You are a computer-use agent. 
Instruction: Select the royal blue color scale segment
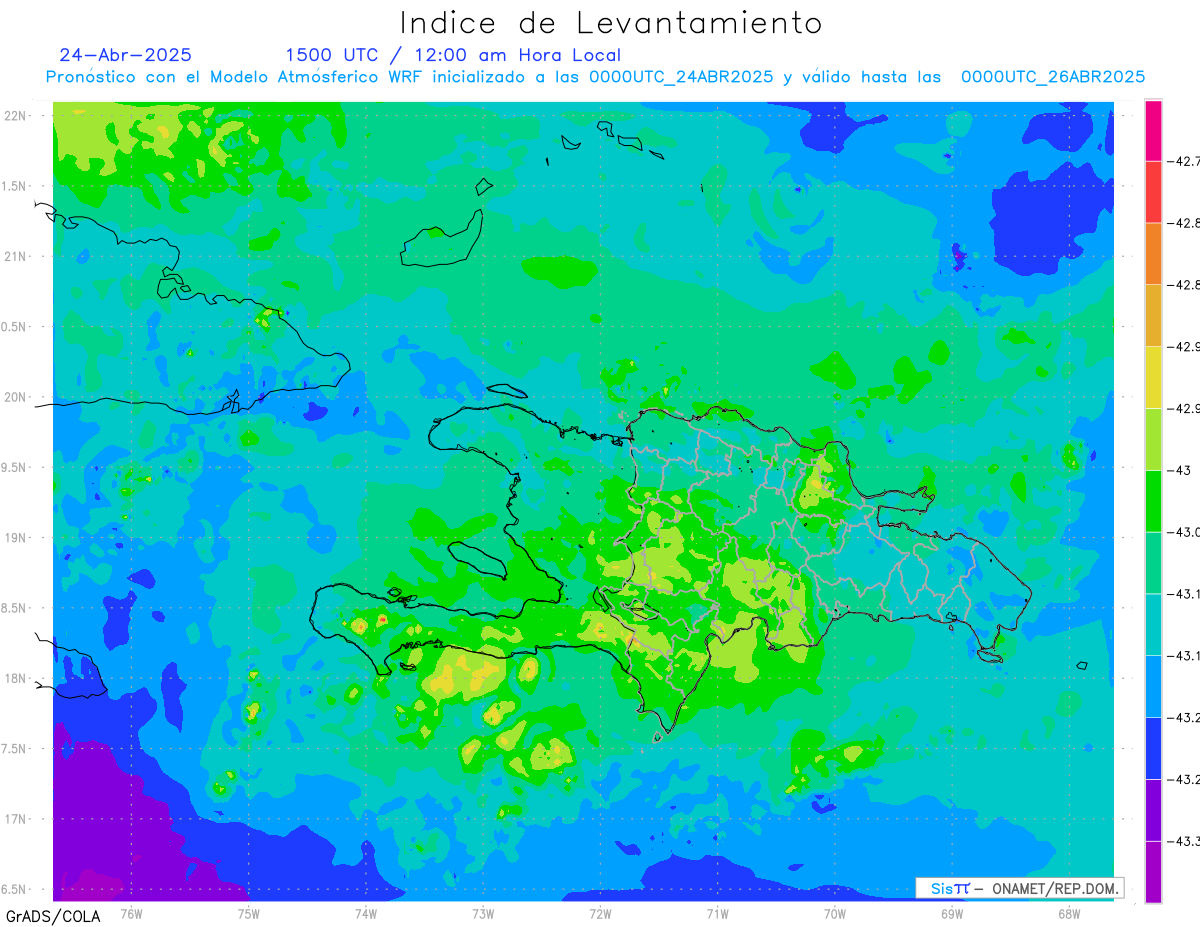[x=1153, y=748]
